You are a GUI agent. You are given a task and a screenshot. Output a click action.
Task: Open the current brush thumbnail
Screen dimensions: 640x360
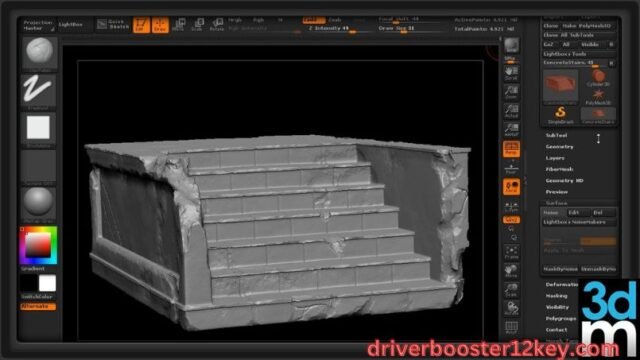[39, 53]
